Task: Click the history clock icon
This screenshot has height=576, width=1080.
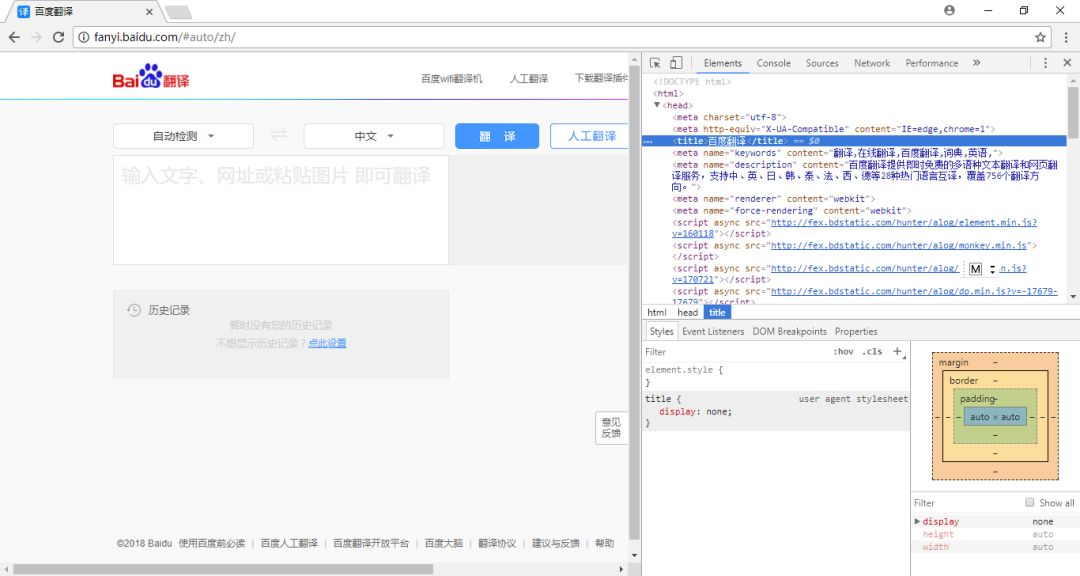Action: [x=134, y=310]
